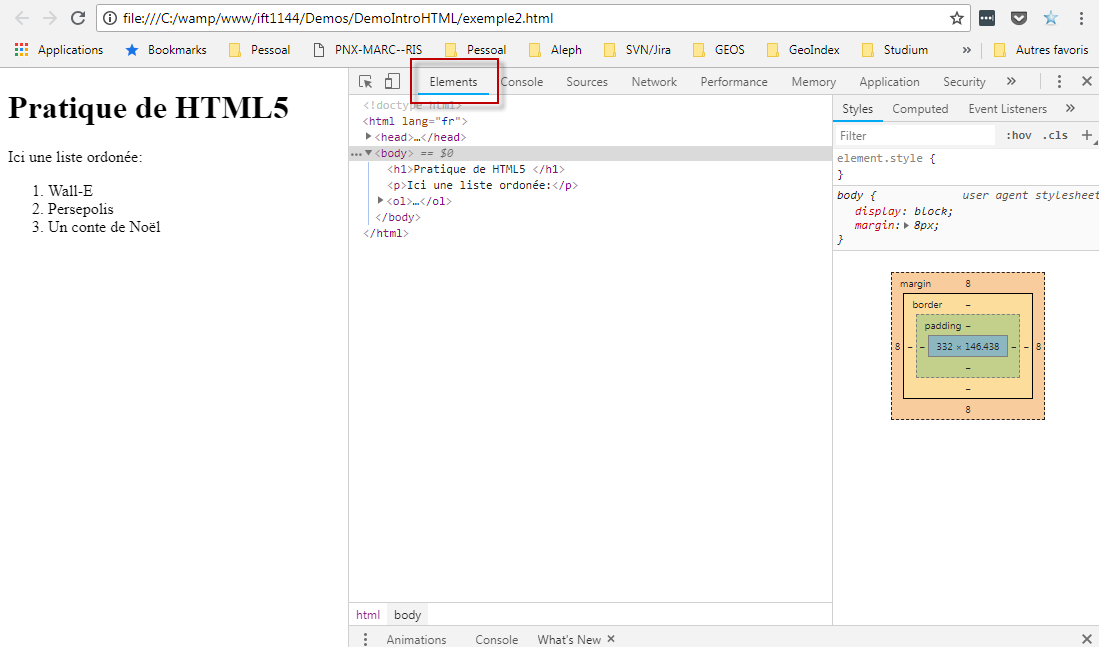This screenshot has width=1099, height=647.
Task: Open the Animations drawer tab
Action: (416, 639)
